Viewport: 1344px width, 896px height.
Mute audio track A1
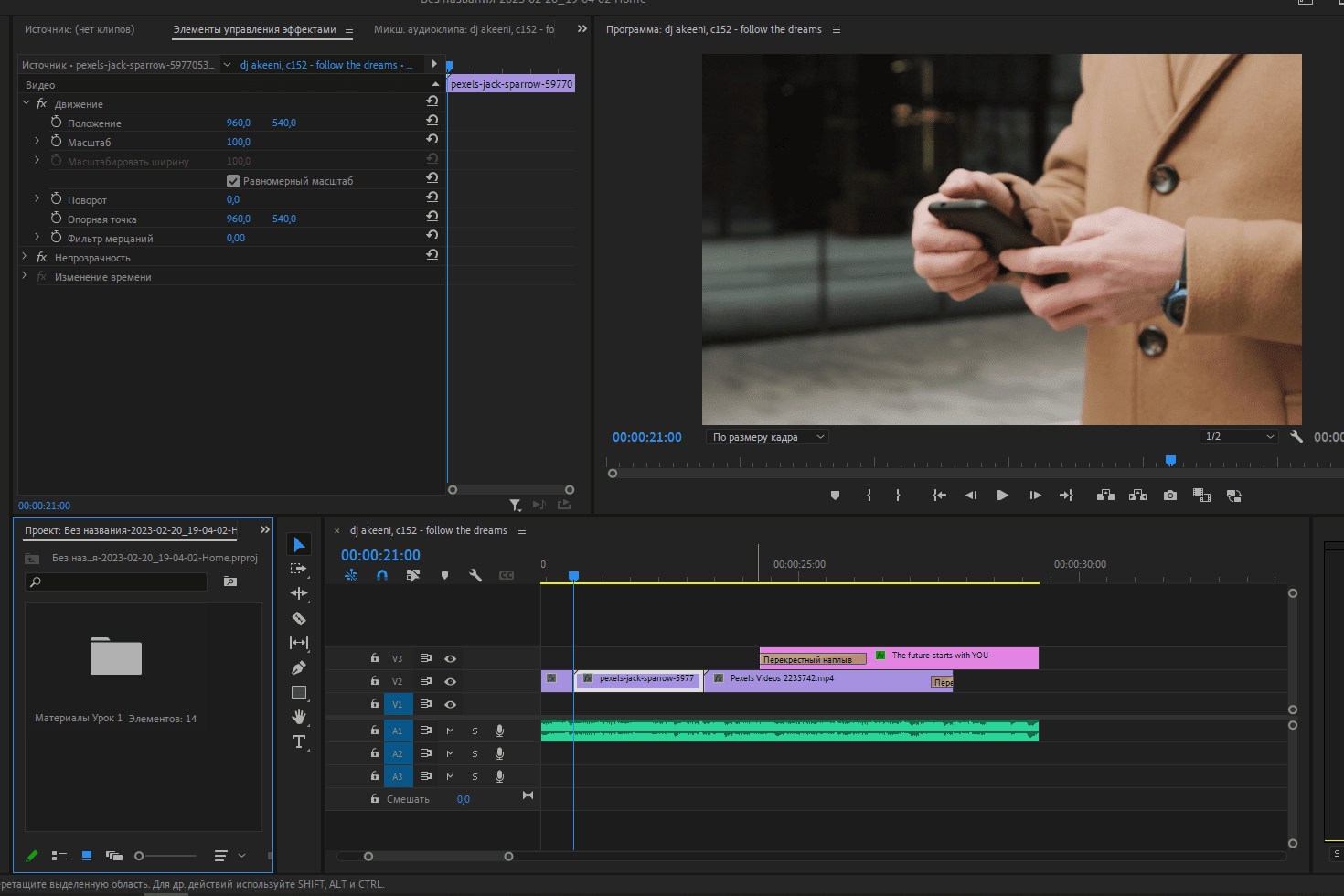450,731
